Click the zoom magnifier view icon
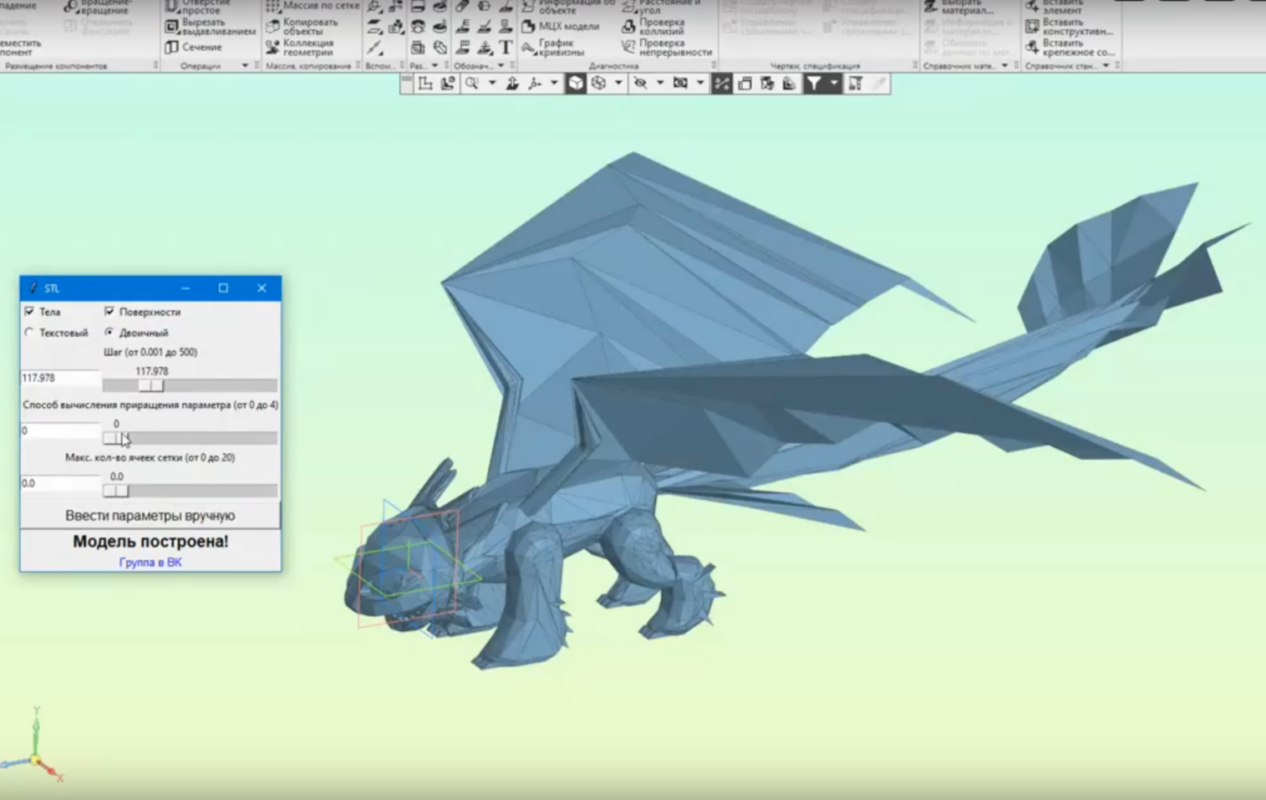 472,84
